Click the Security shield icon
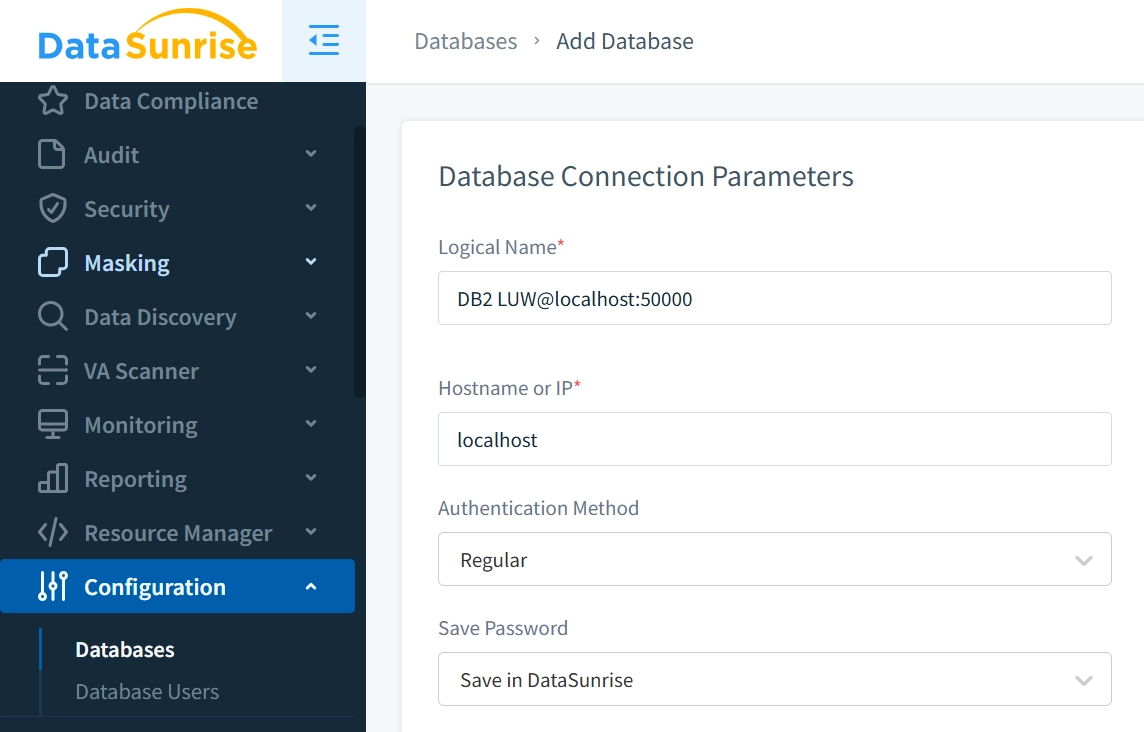 click(x=52, y=209)
